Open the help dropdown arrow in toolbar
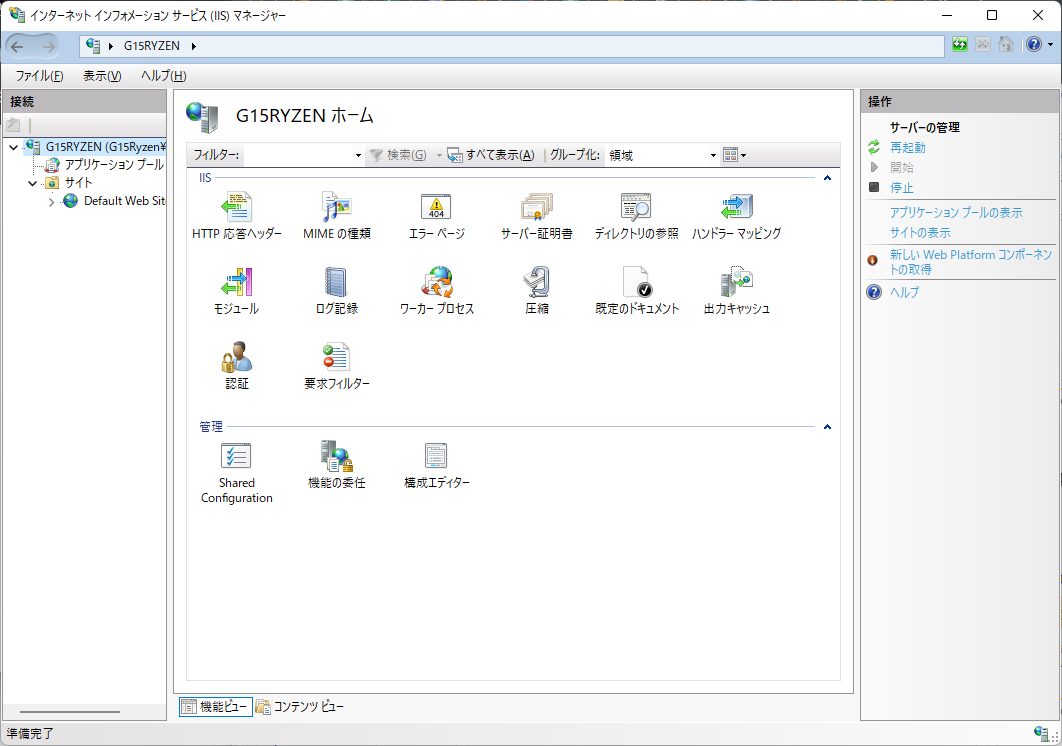Screen dimensions: 1062x746 click(1050, 45)
